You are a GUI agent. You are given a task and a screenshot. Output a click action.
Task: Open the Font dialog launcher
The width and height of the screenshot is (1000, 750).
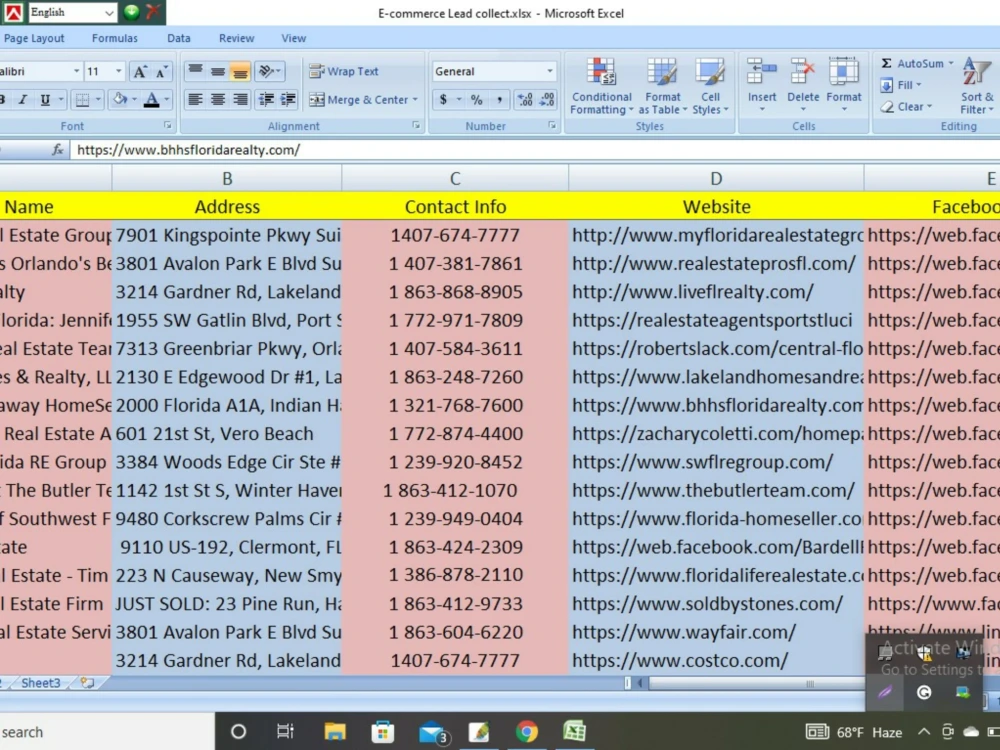point(168,126)
